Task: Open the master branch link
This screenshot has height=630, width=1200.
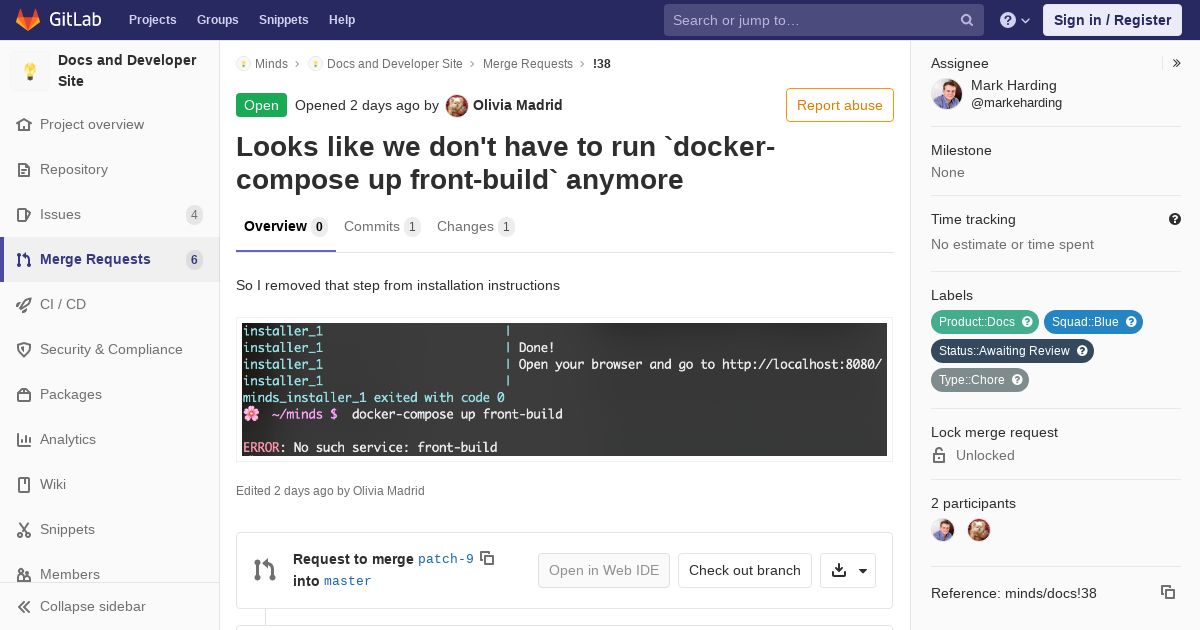Action: tap(347, 581)
